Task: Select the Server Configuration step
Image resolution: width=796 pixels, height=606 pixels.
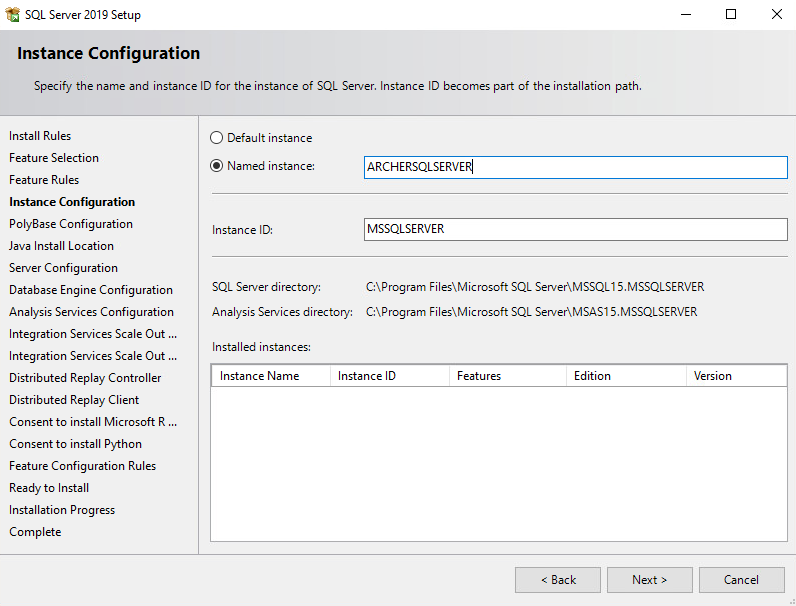Action: click(63, 268)
